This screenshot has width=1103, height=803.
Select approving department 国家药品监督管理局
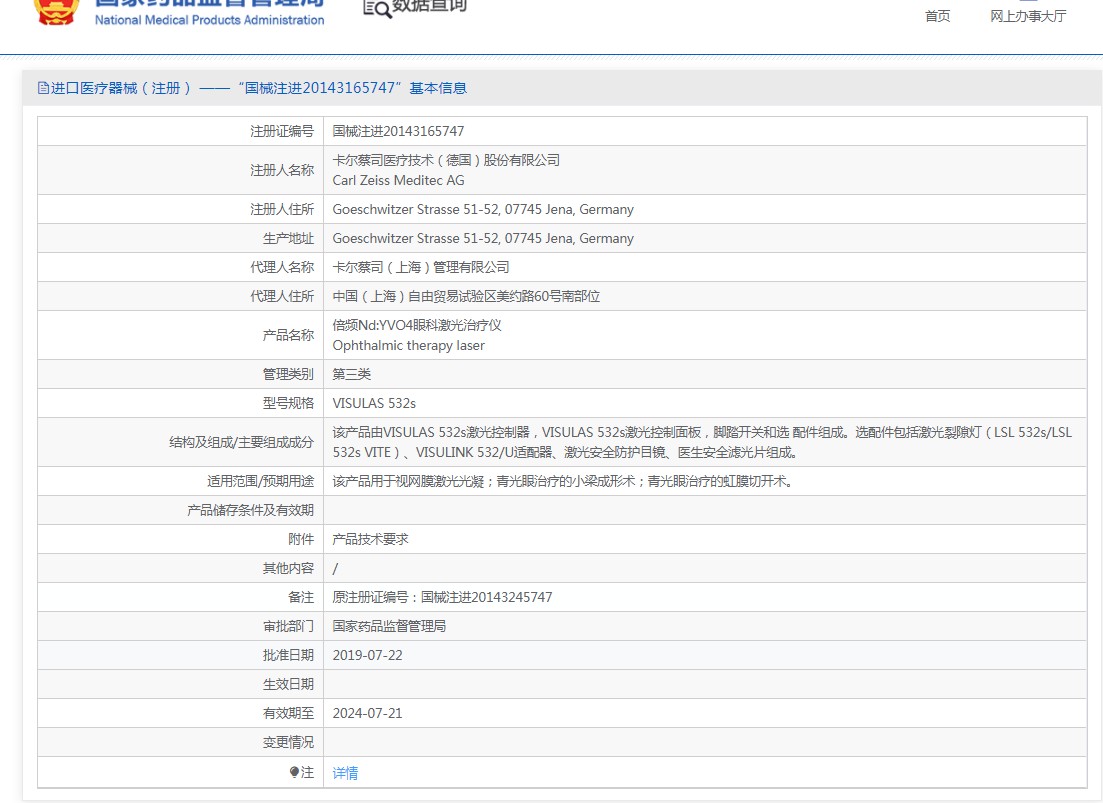(389, 626)
